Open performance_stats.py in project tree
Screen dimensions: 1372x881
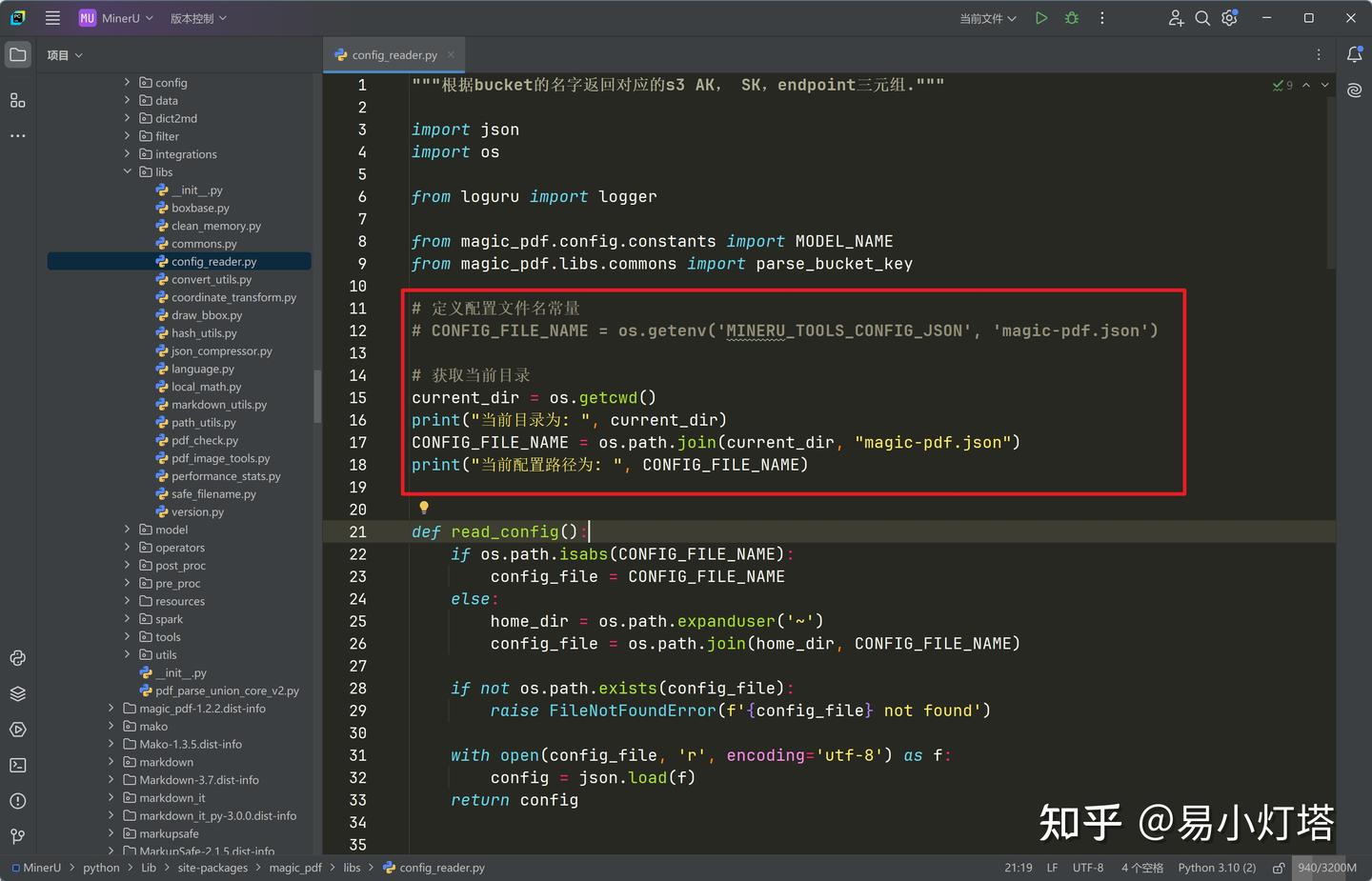(226, 476)
